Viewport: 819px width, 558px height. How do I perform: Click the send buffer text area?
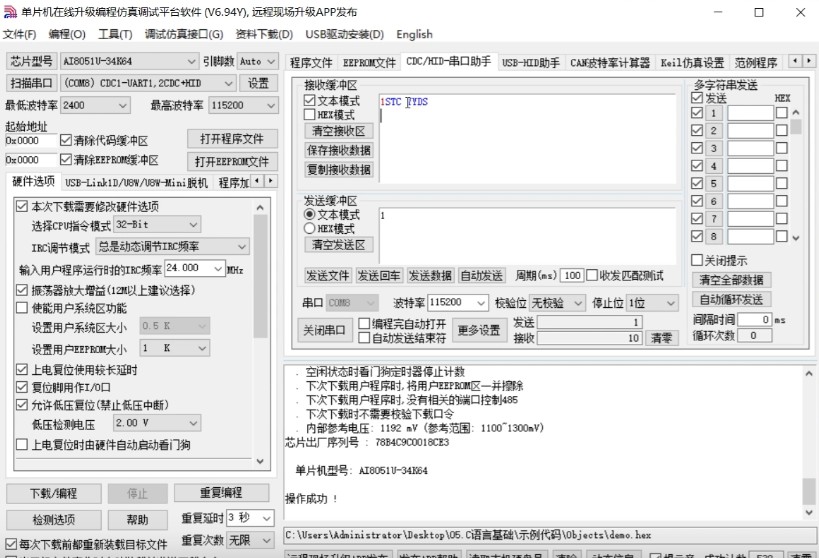pos(528,235)
